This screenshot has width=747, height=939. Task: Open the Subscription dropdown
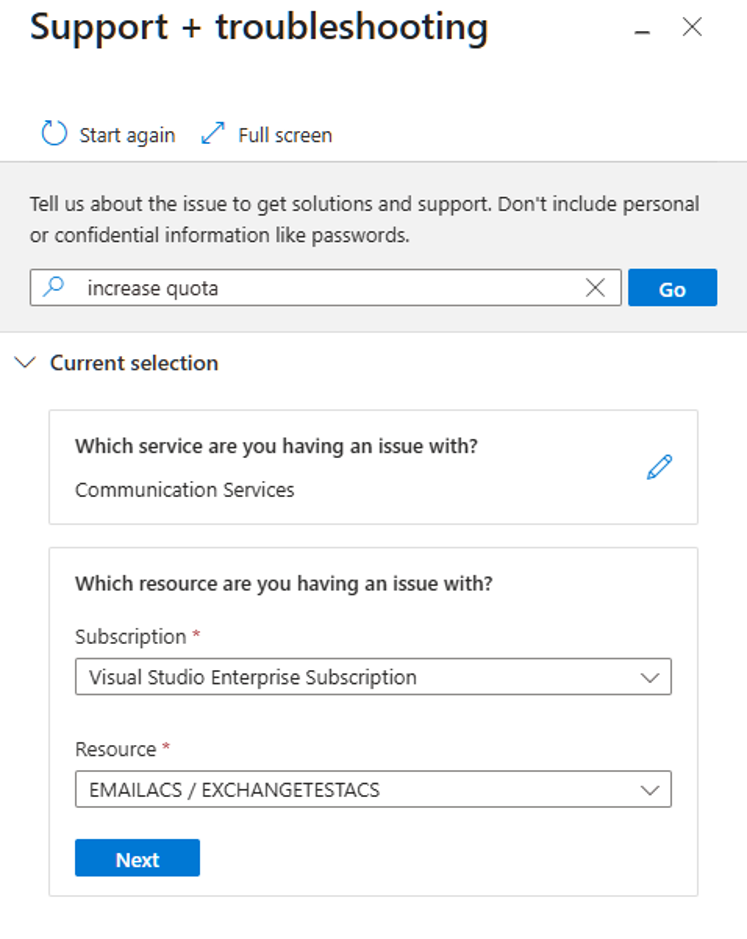click(373, 677)
